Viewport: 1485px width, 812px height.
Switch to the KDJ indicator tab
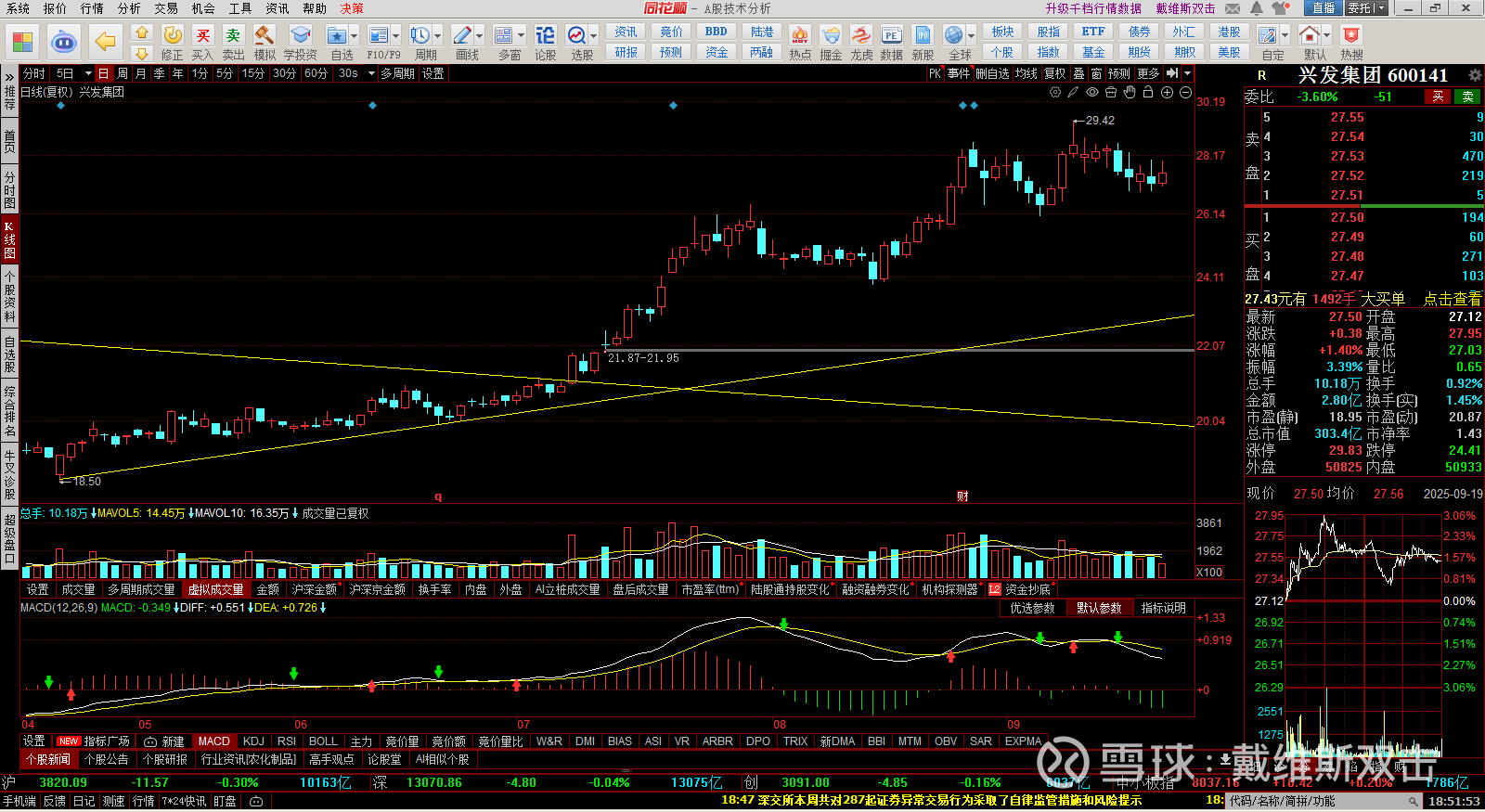[x=253, y=741]
